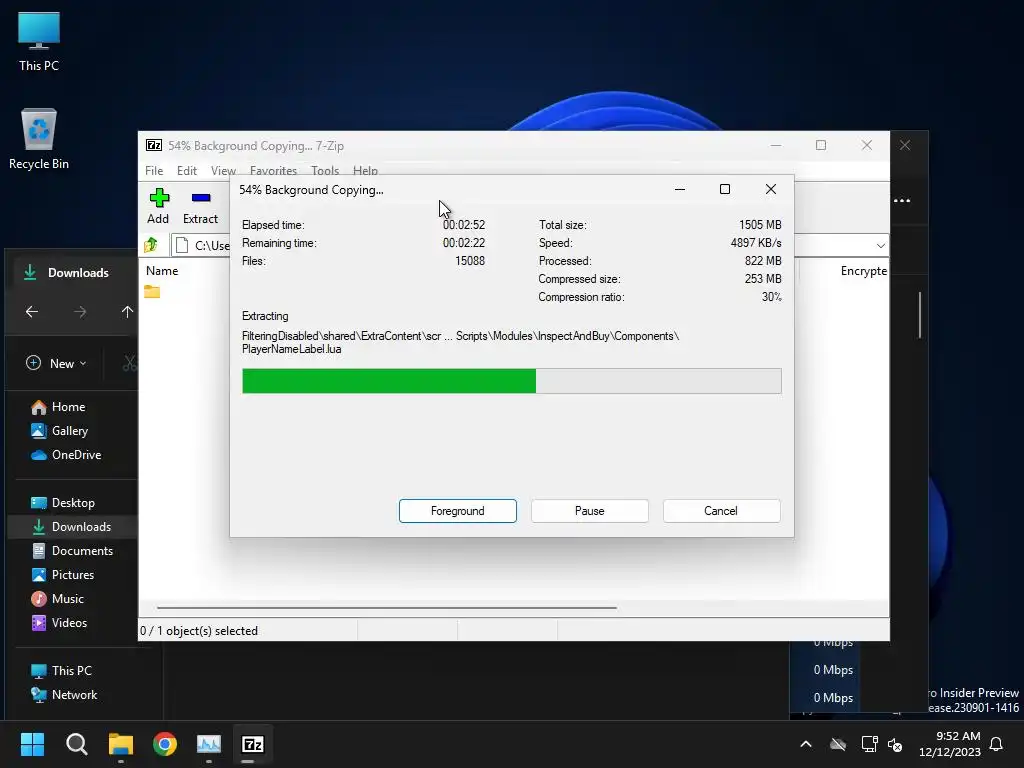Click the three-dots menu in the background window
The height and width of the screenshot is (768, 1024).
[902, 200]
